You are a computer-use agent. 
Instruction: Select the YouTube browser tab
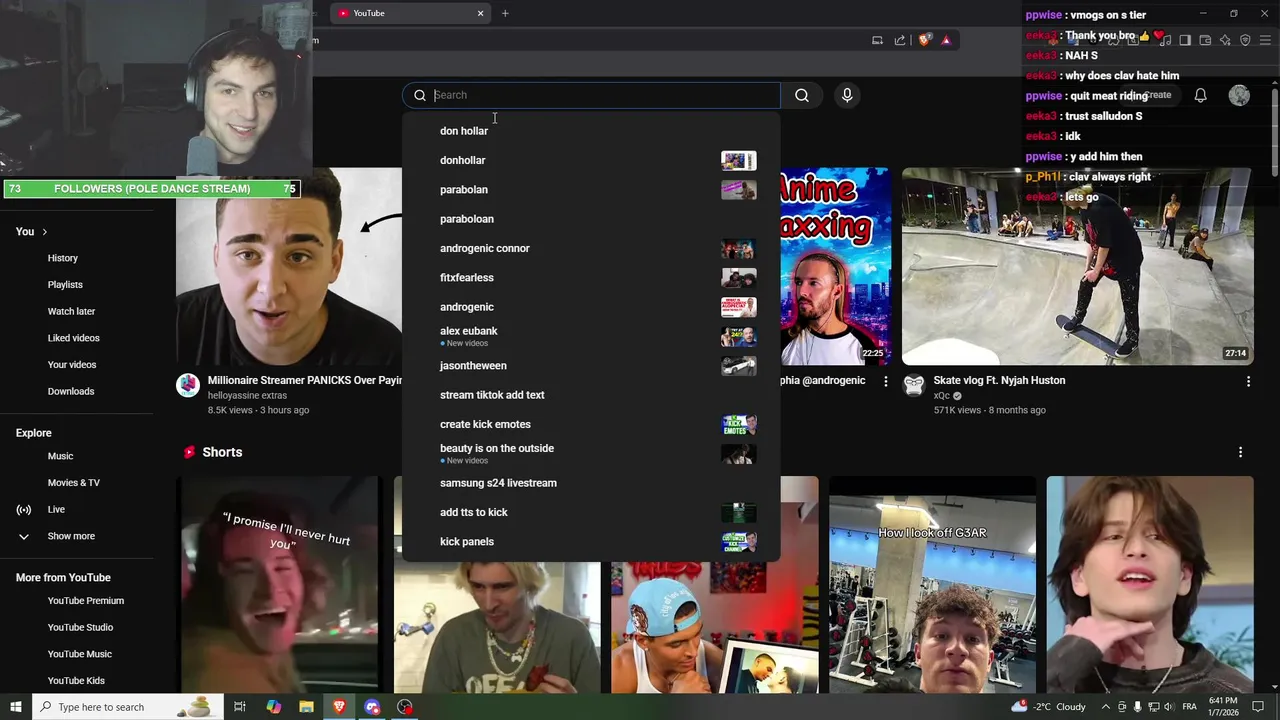coord(410,13)
